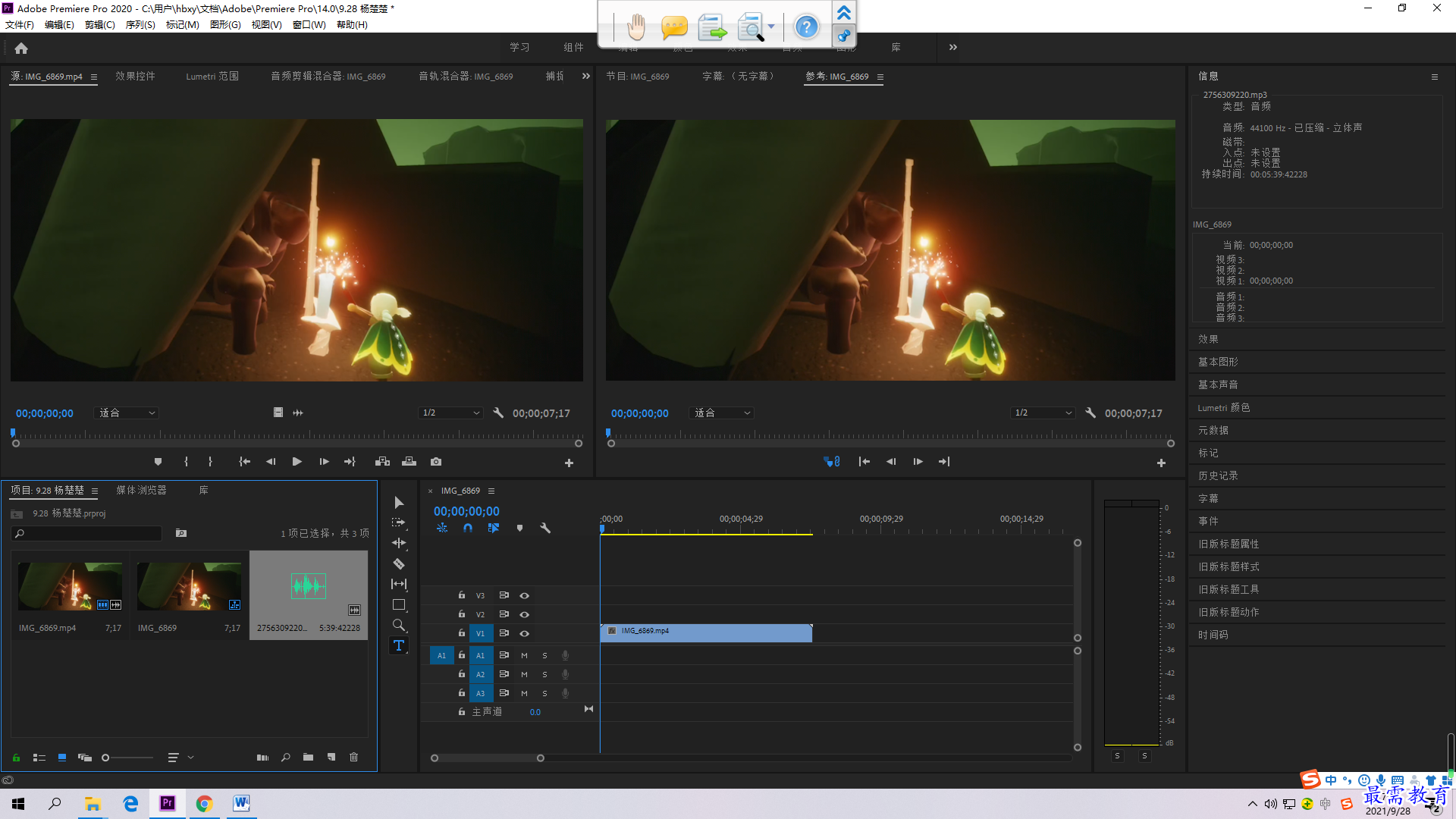Click source monitor playhead scrubber
The height and width of the screenshot is (819, 1456).
point(13,433)
